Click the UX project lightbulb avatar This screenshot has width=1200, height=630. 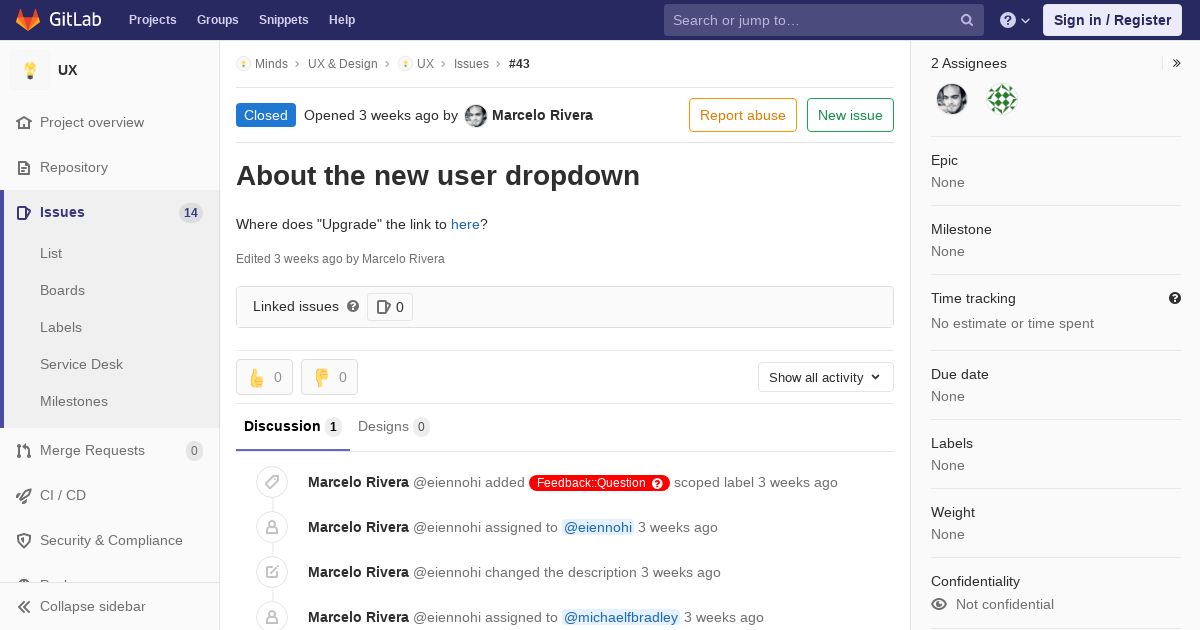click(x=30, y=70)
